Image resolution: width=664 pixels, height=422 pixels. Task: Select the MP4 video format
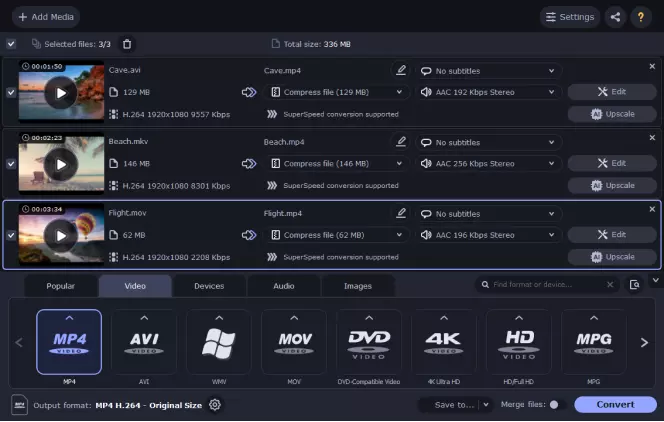coord(69,342)
